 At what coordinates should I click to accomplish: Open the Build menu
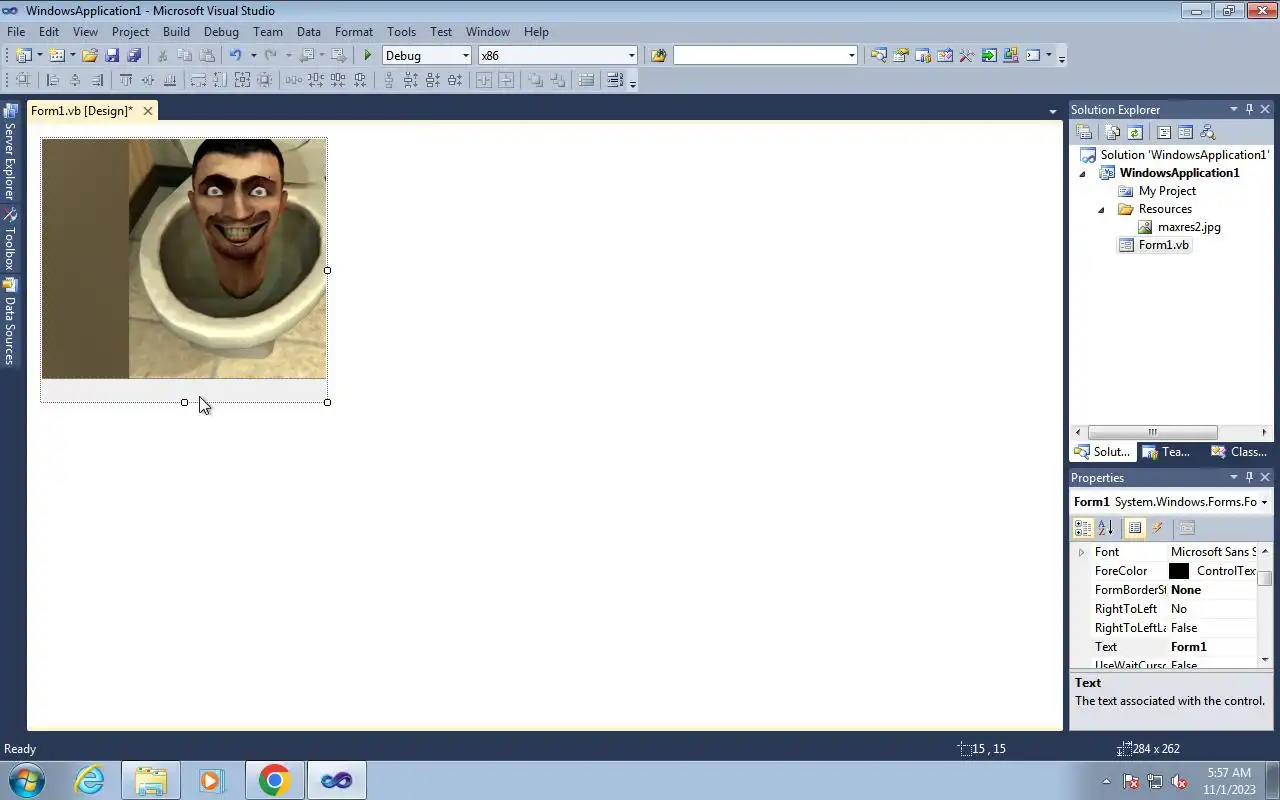click(176, 31)
